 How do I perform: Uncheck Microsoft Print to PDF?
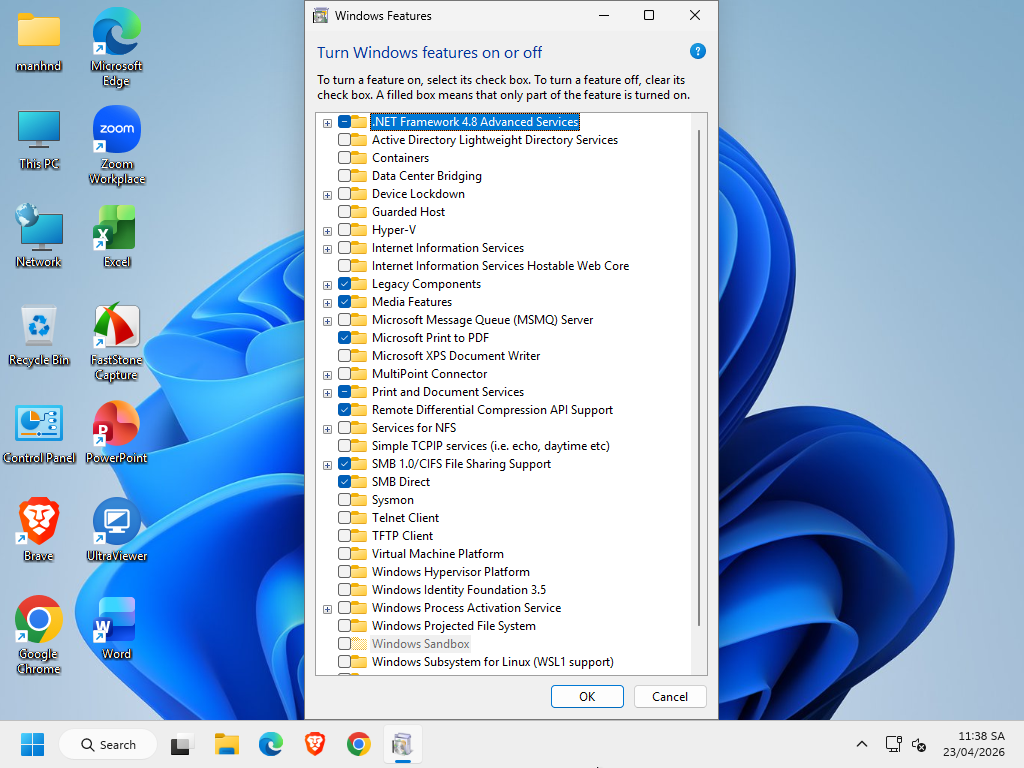coord(345,337)
